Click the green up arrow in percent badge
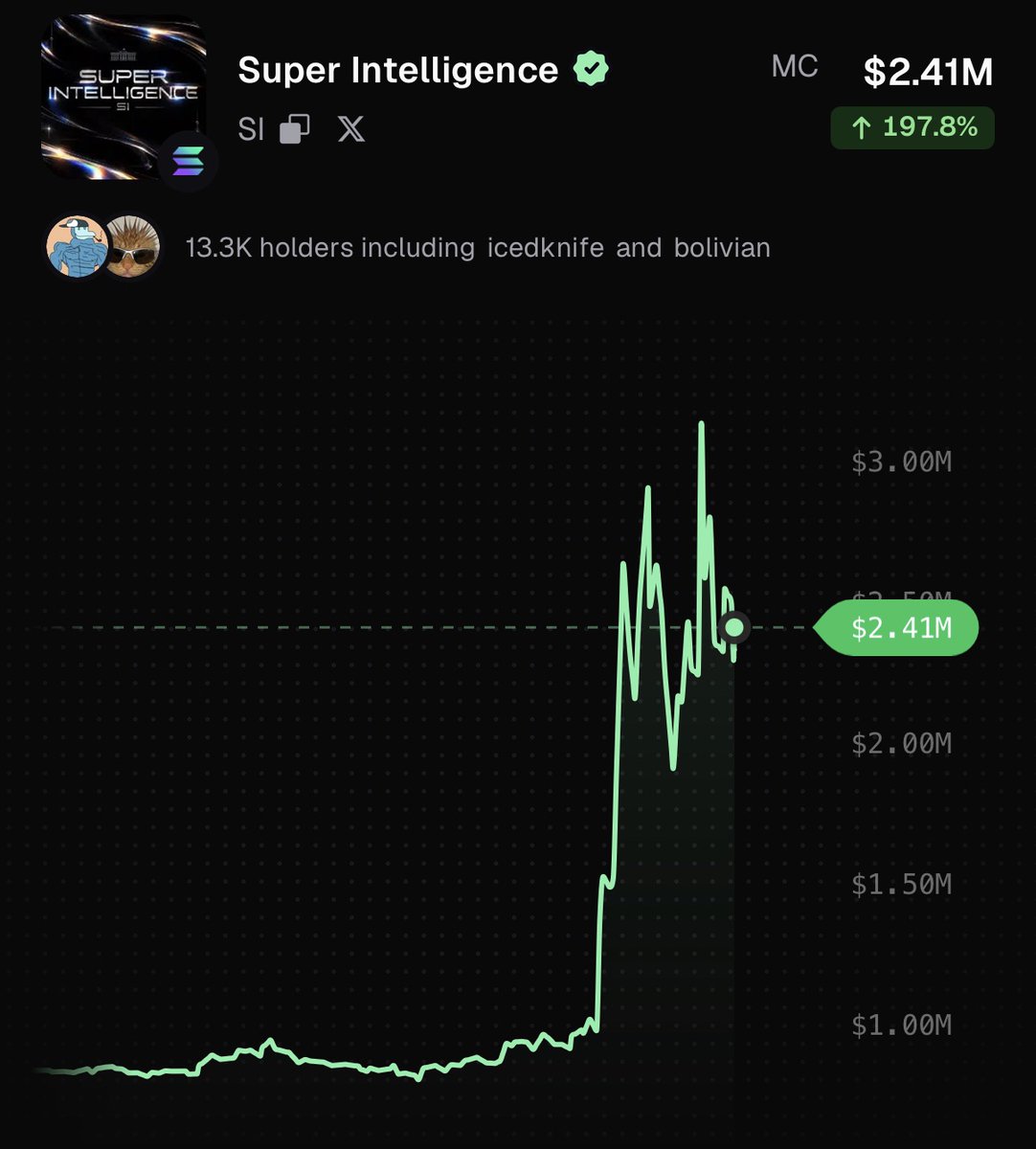Screen dimensions: 1036x1149 click(x=861, y=127)
